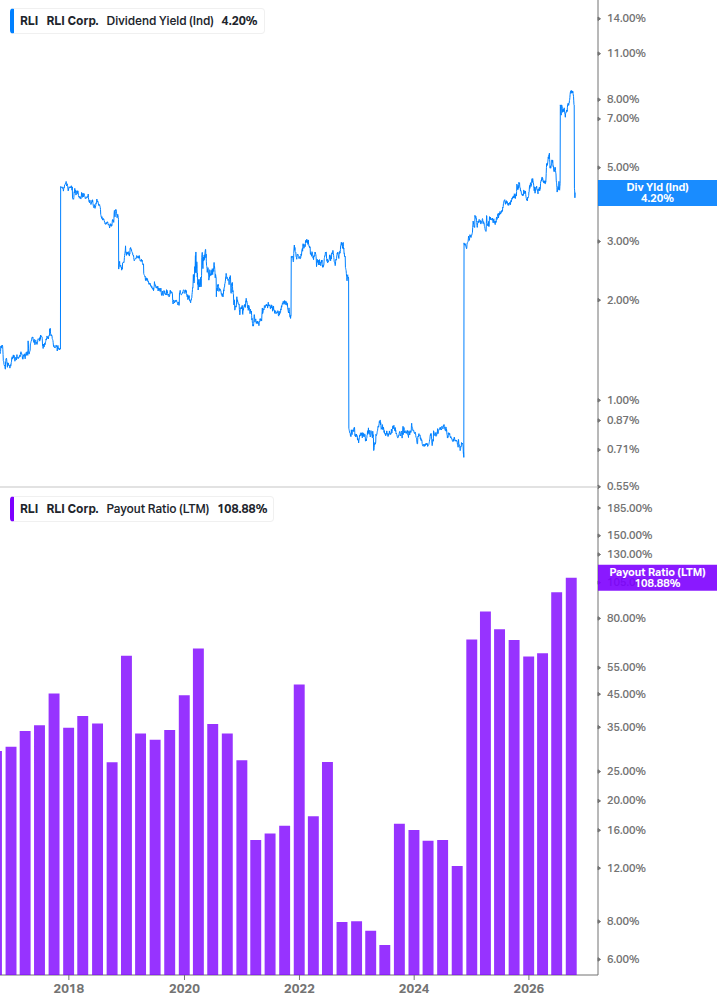The image size is (717, 1005).
Task: Click the 150.00% payout ratio axis label
Action: (629, 535)
